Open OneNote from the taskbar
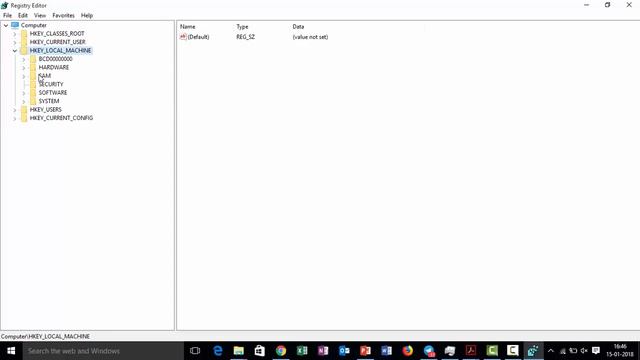This screenshot has height=360, width=640. point(323,351)
